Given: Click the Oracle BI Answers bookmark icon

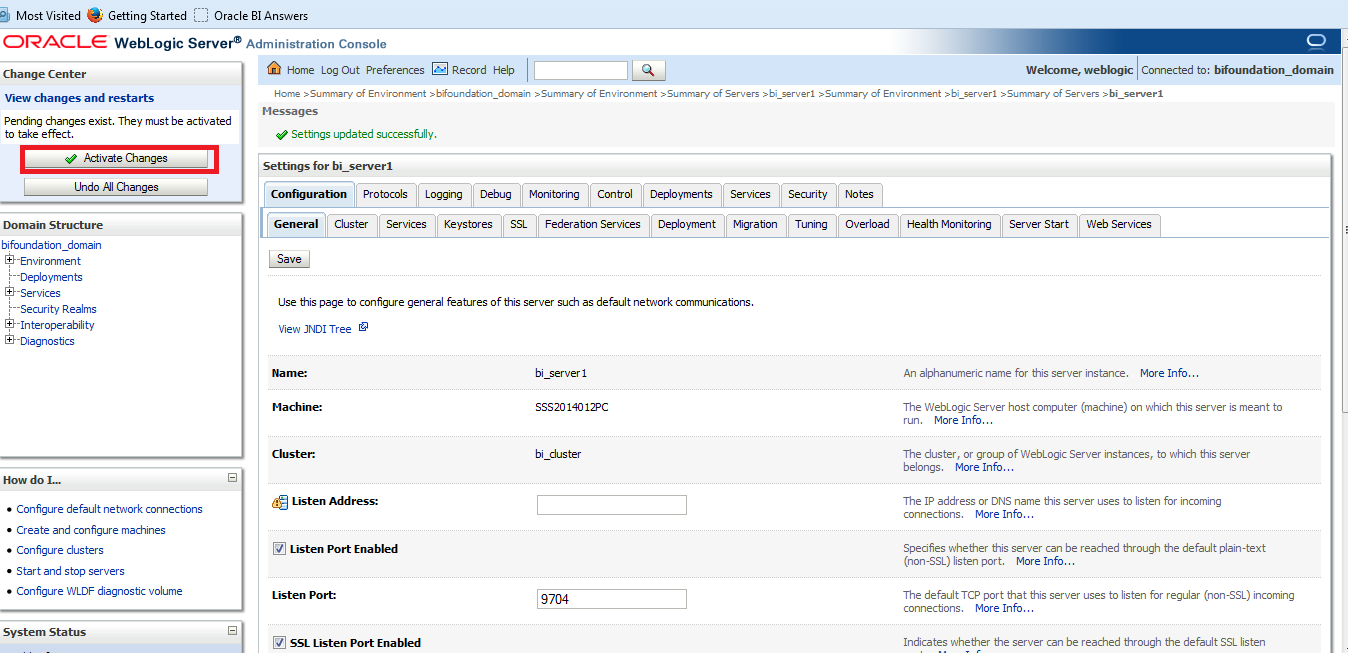Looking at the screenshot, I should tap(201, 15).
